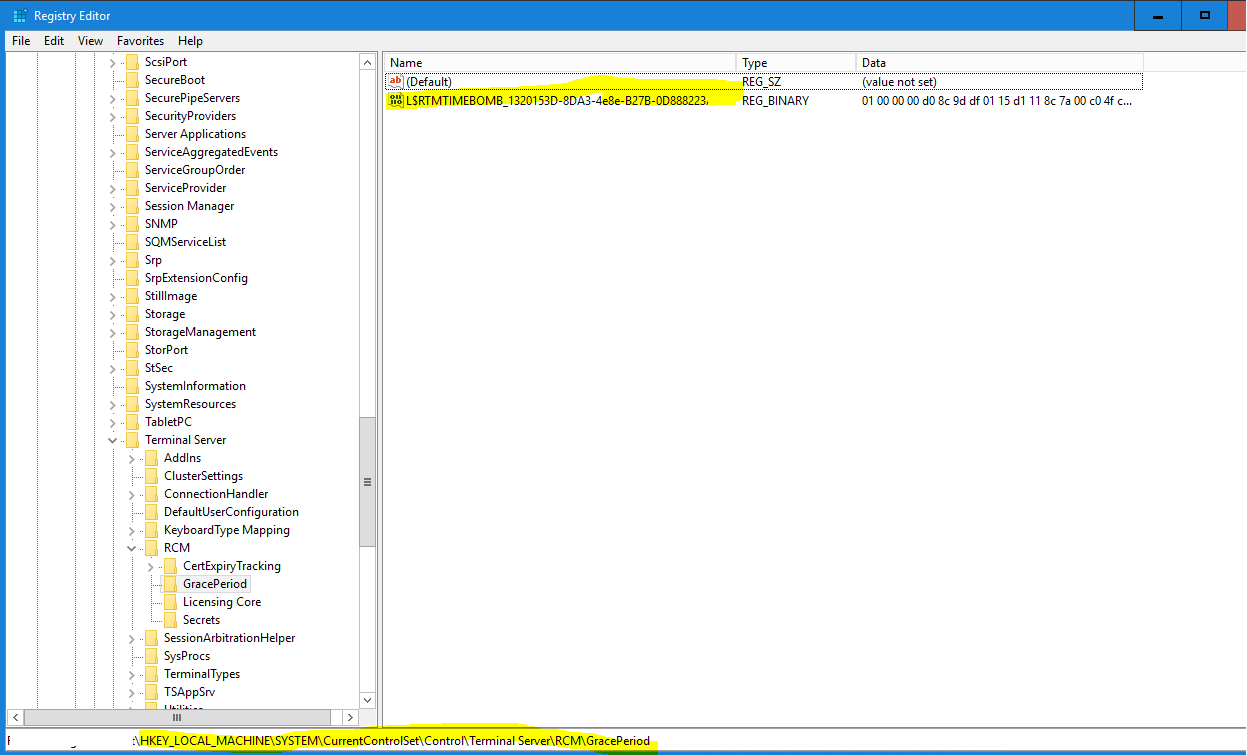Click the ScsiPort folder icon
1247x755 pixels.
tap(132, 62)
